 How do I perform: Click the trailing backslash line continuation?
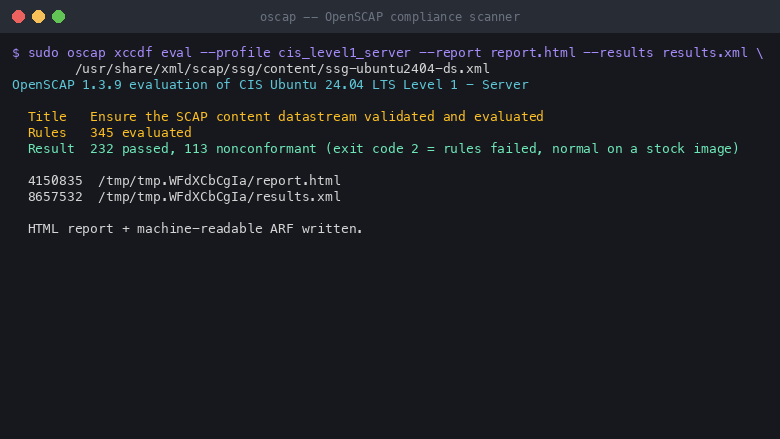pyautogui.click(x=760, y=53)
